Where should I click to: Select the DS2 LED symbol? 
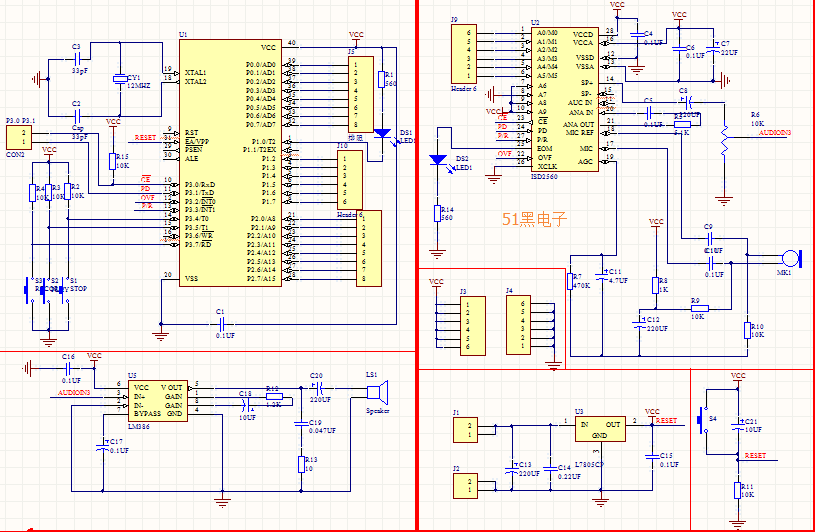[x=439, y=160]
